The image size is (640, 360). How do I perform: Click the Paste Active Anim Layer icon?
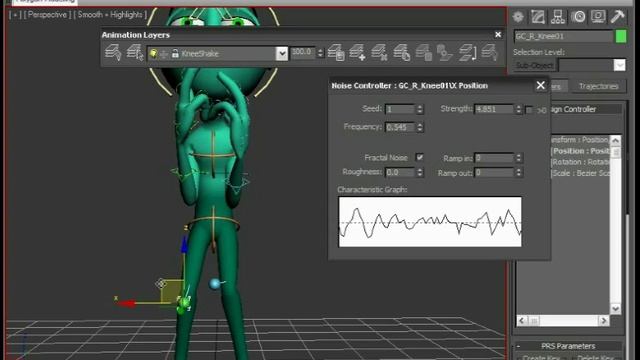424,53
